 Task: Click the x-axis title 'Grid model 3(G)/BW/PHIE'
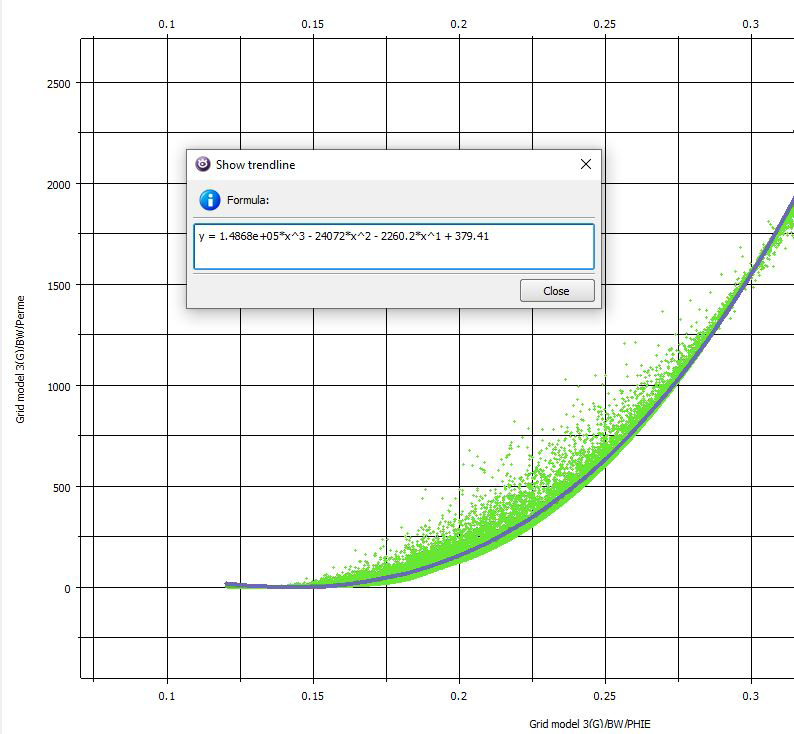pos(589,724)
